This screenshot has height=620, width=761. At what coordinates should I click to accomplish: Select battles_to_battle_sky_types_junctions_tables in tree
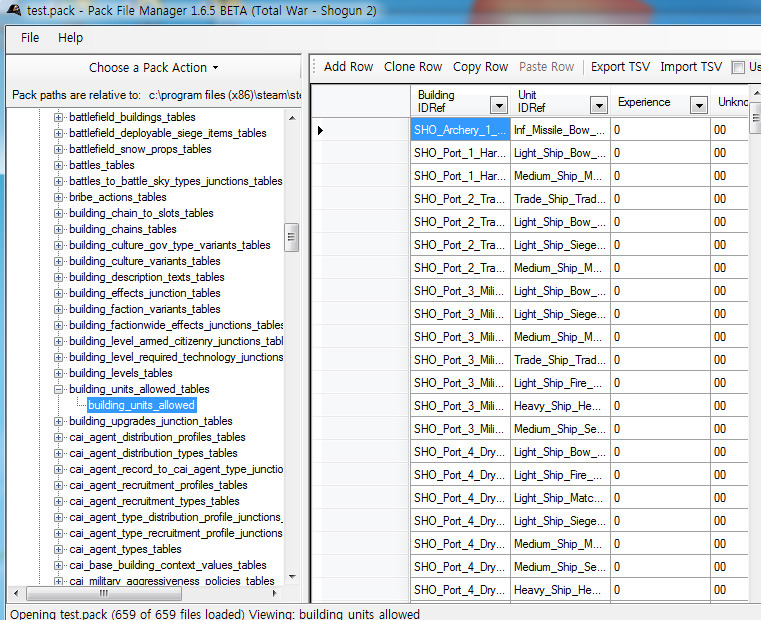(x=175, y=181)
